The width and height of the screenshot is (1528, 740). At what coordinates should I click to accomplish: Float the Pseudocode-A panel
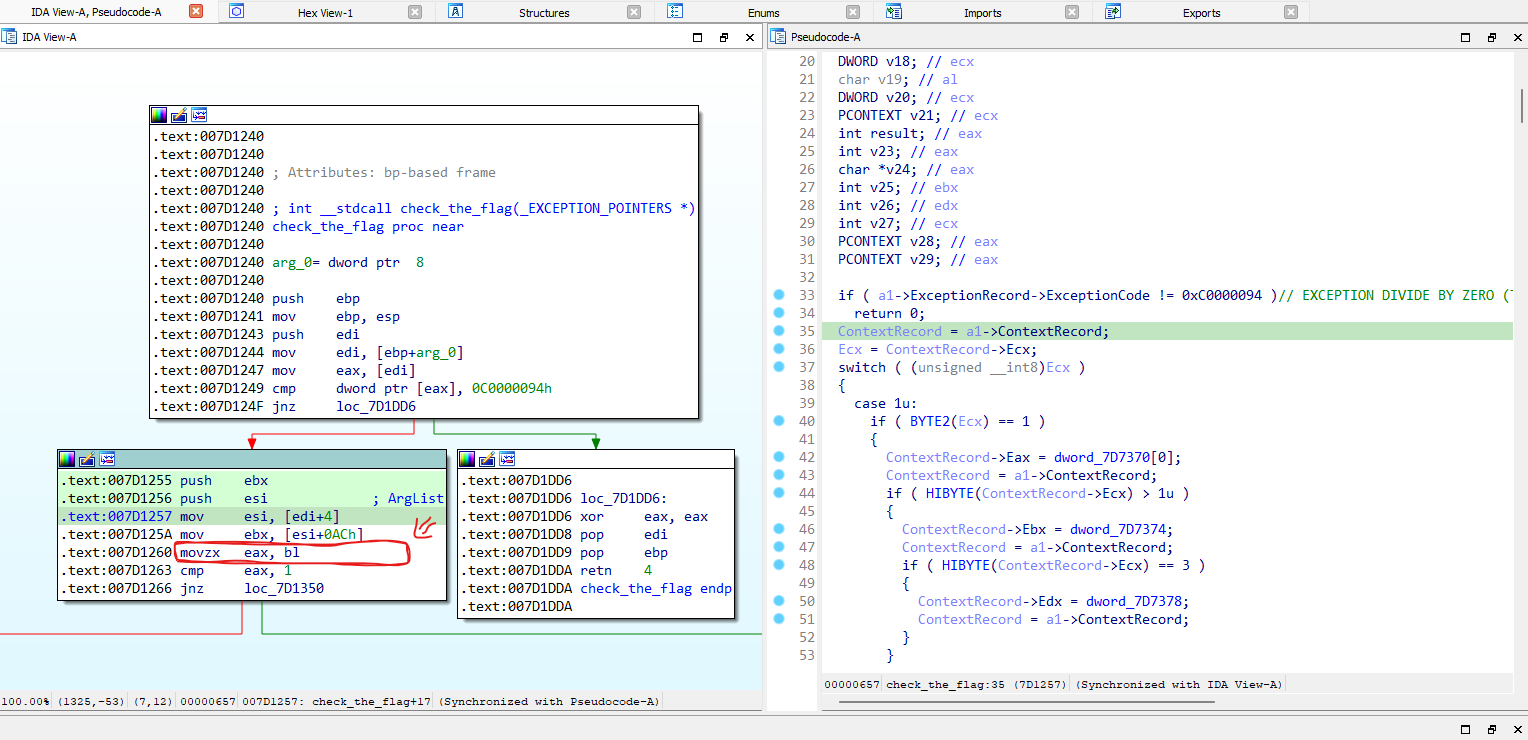point(1491,37)
